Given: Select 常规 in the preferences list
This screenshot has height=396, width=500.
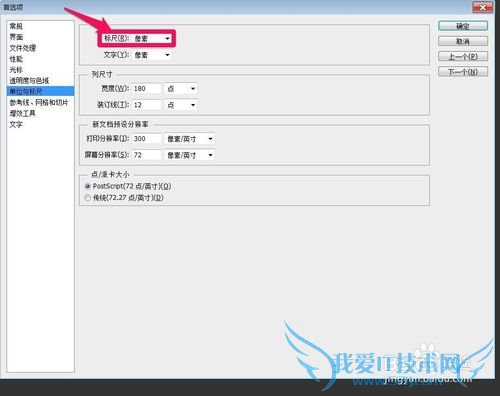Looking at the screenshot, I should pyautogui.click(x=40, y=26).
